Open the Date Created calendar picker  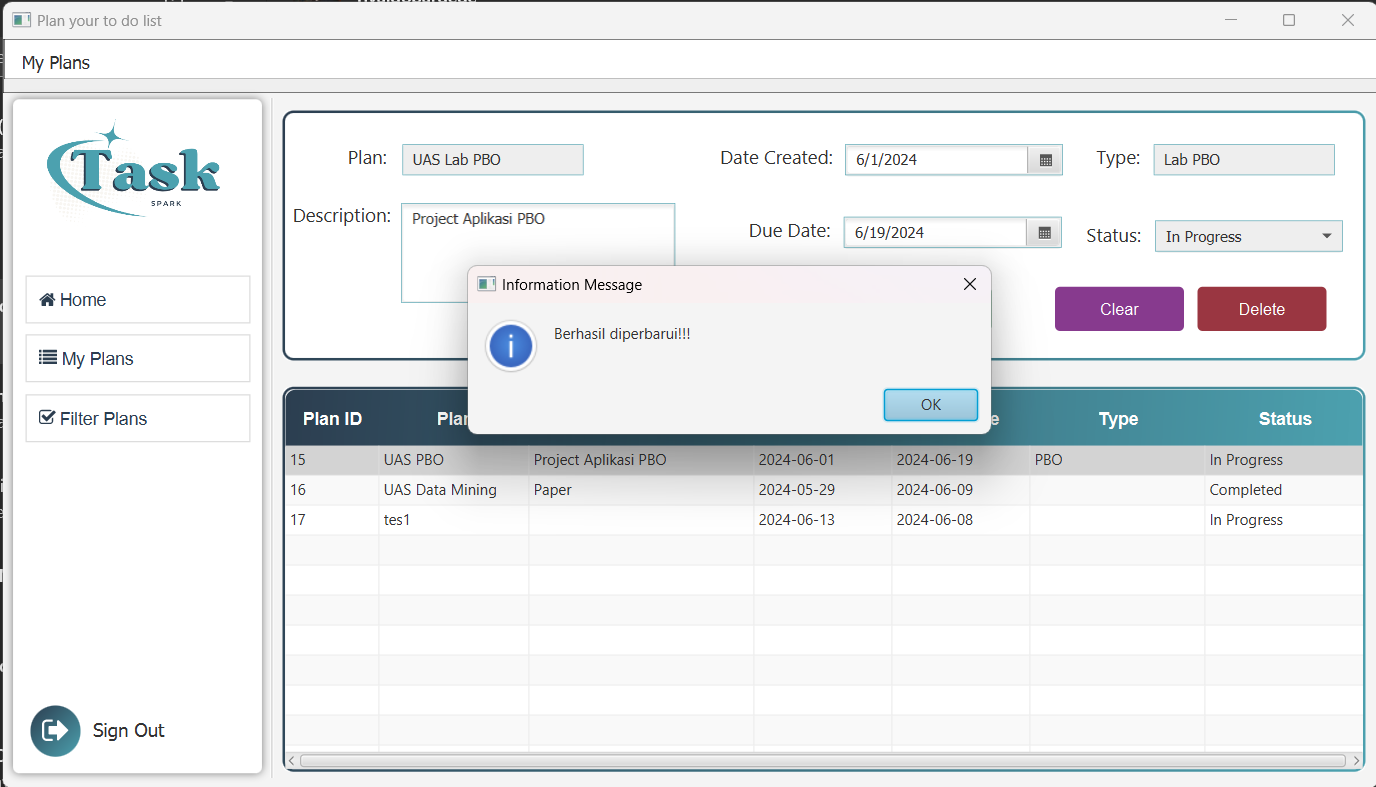(x=1045, y=160)
